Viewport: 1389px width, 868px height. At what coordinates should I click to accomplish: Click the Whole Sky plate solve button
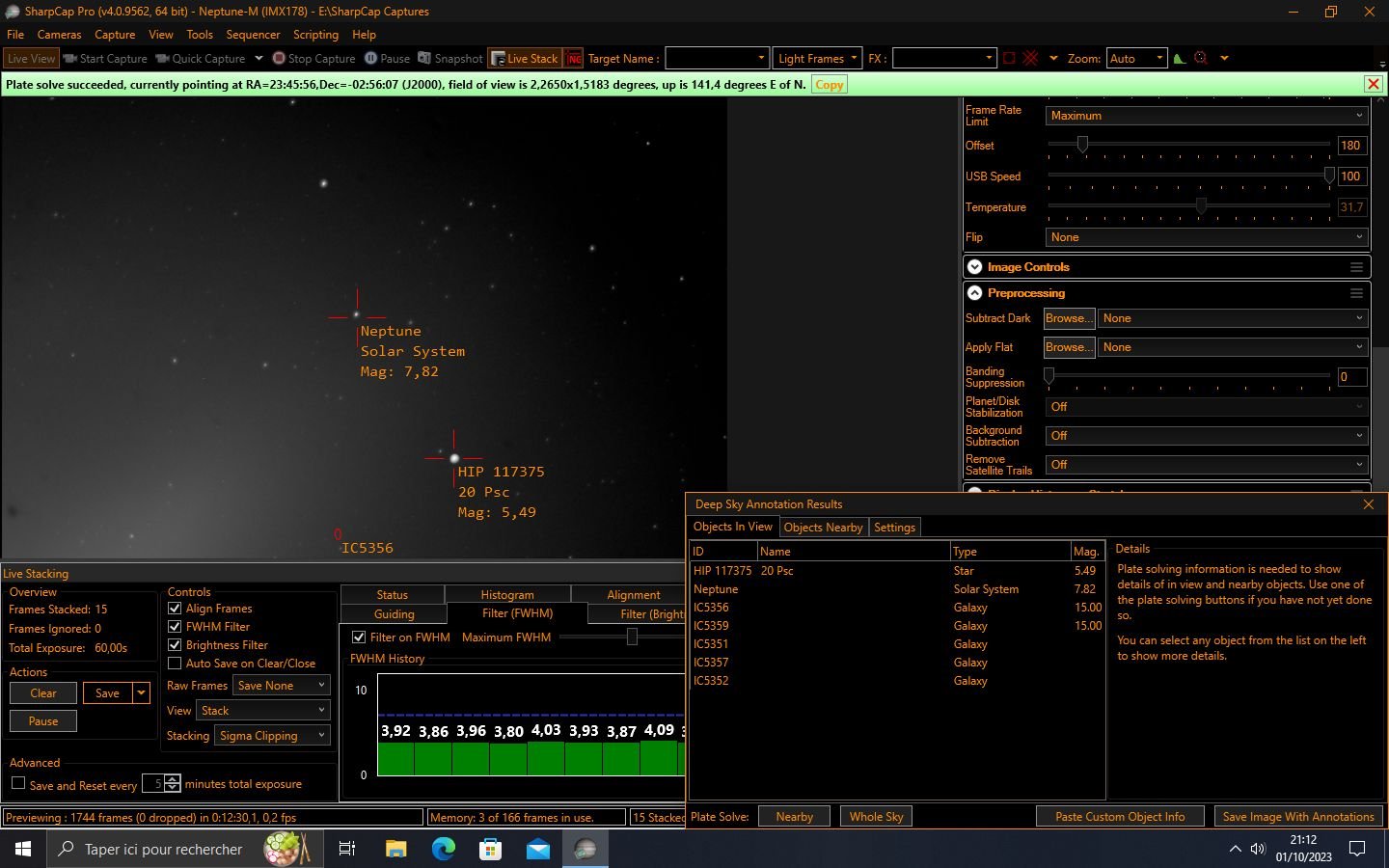coord(877,817)
